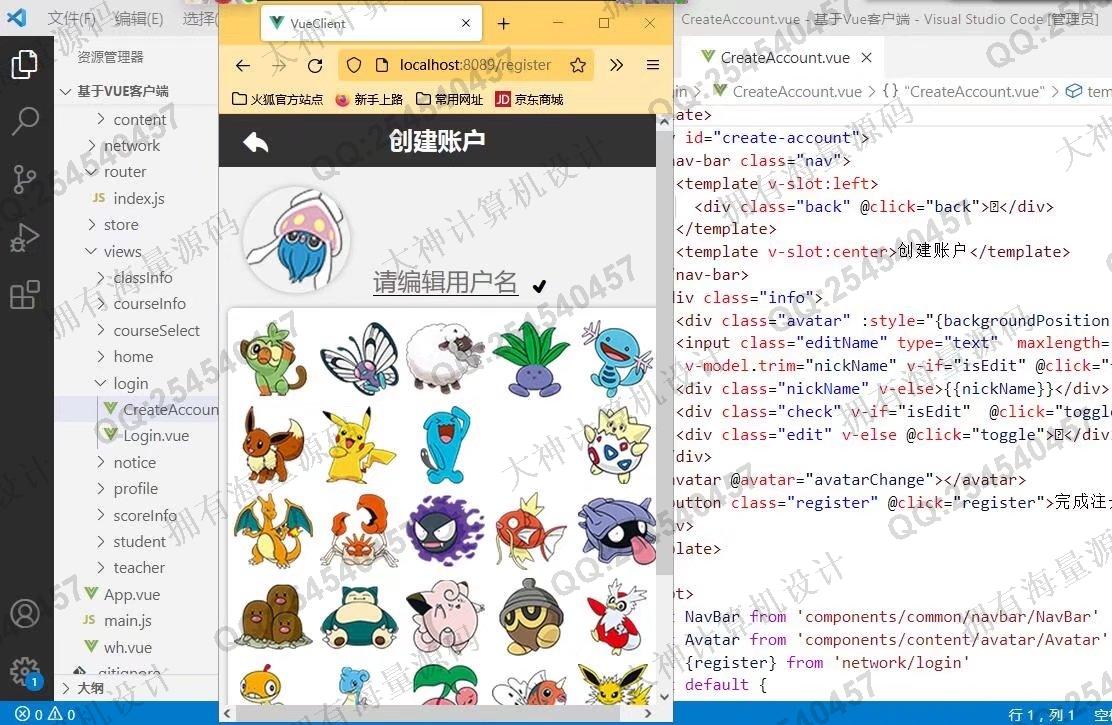Click the shield tracking protection icon

354,65
